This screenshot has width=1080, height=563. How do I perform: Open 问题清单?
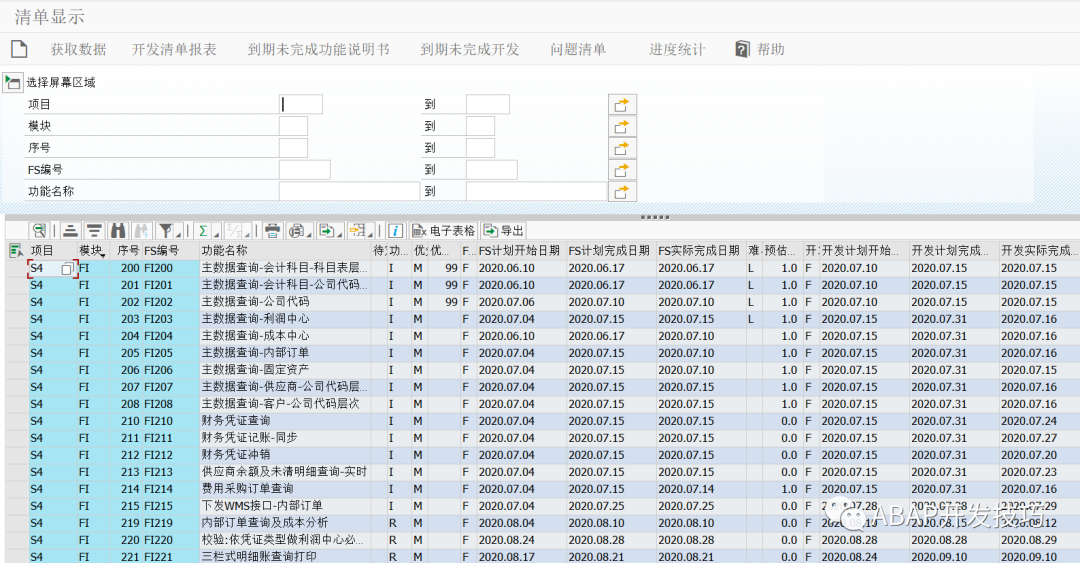pos(578,49)
